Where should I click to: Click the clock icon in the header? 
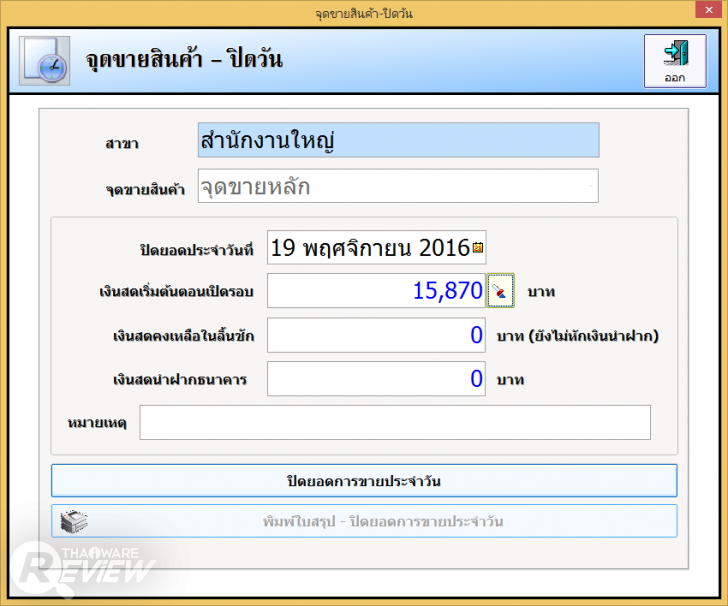pyautogui.click(x=45, y=61)
